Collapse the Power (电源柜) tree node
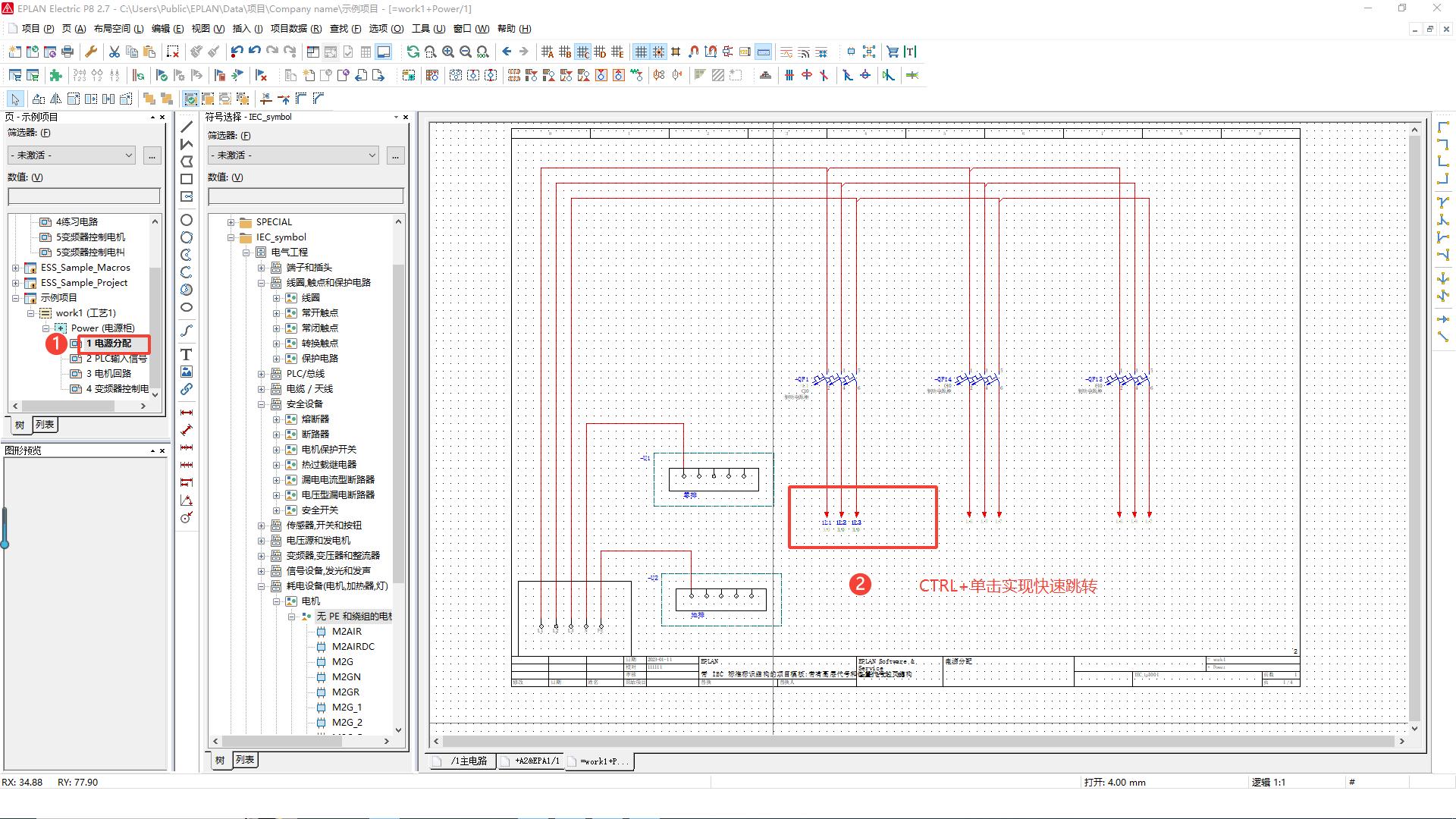 [46, 328]
